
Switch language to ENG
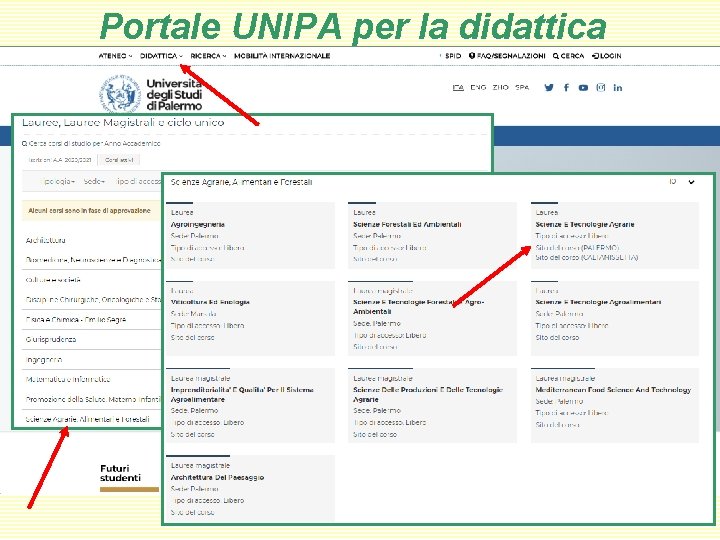478,87
